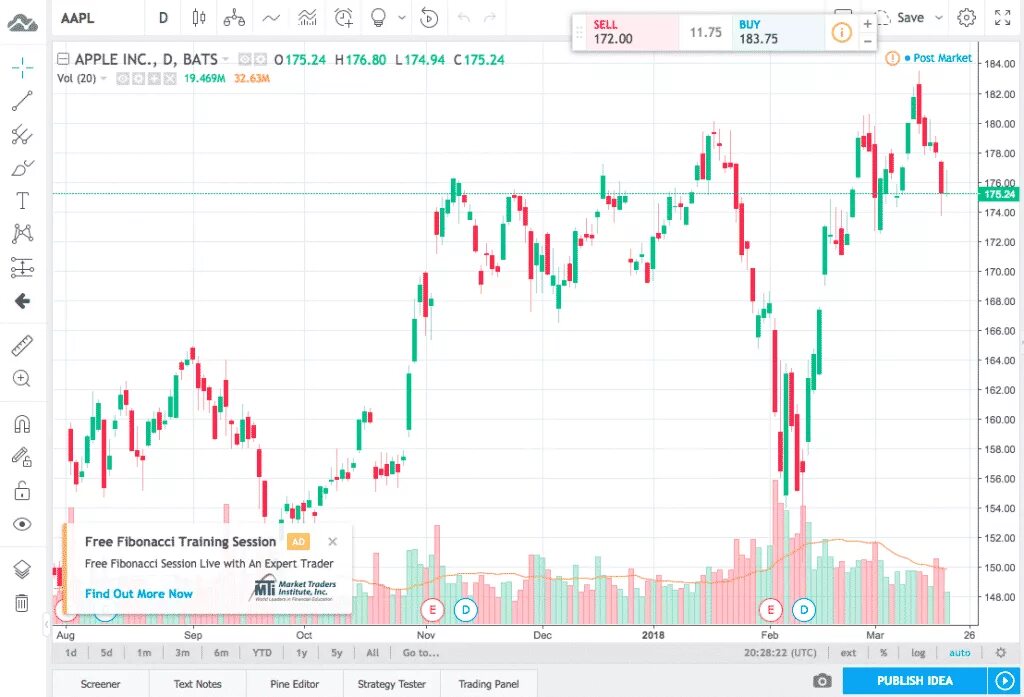Open the financials chart icon

(x=307, y=18)
